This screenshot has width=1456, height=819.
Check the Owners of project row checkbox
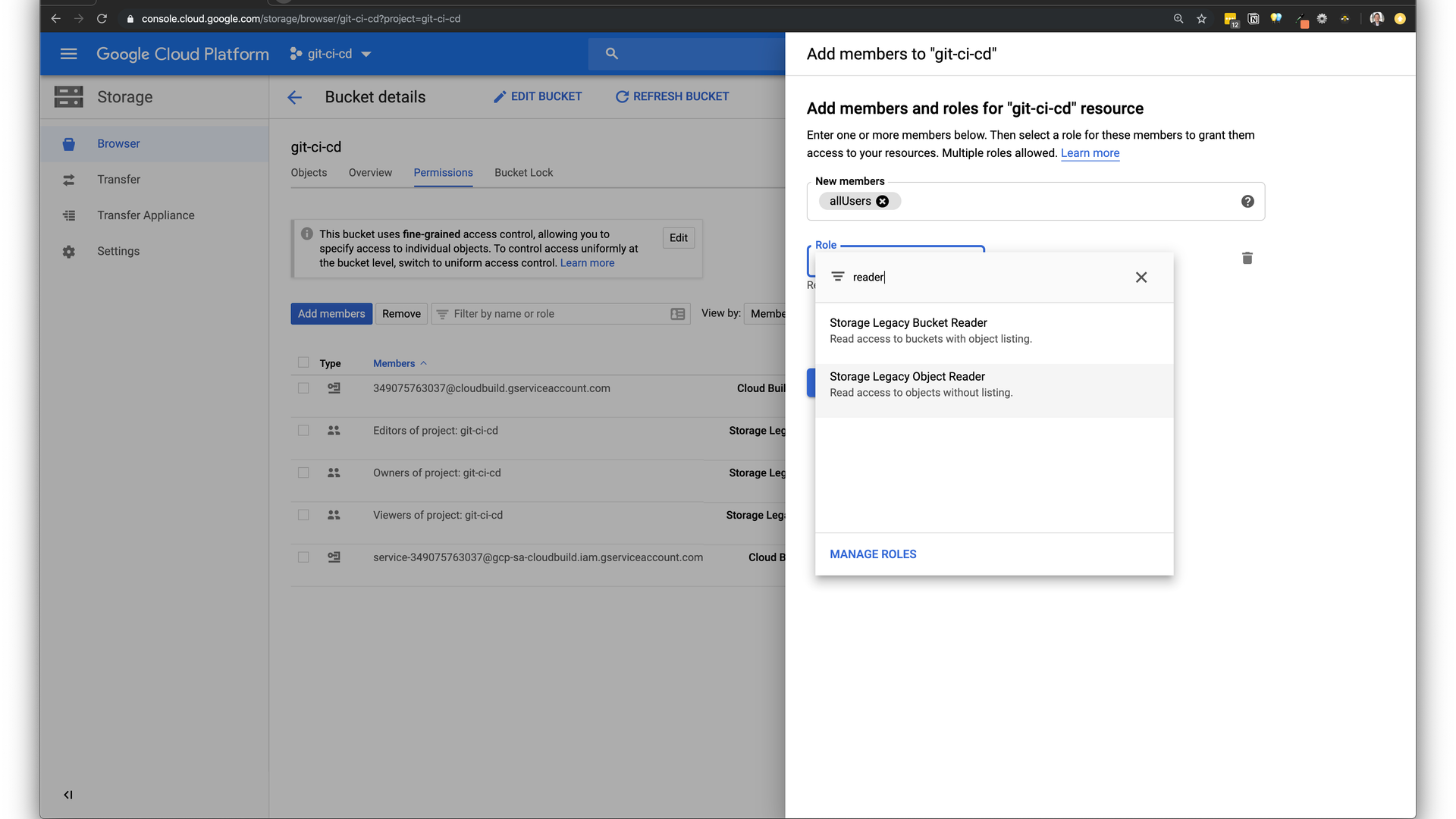coord(303,473)
